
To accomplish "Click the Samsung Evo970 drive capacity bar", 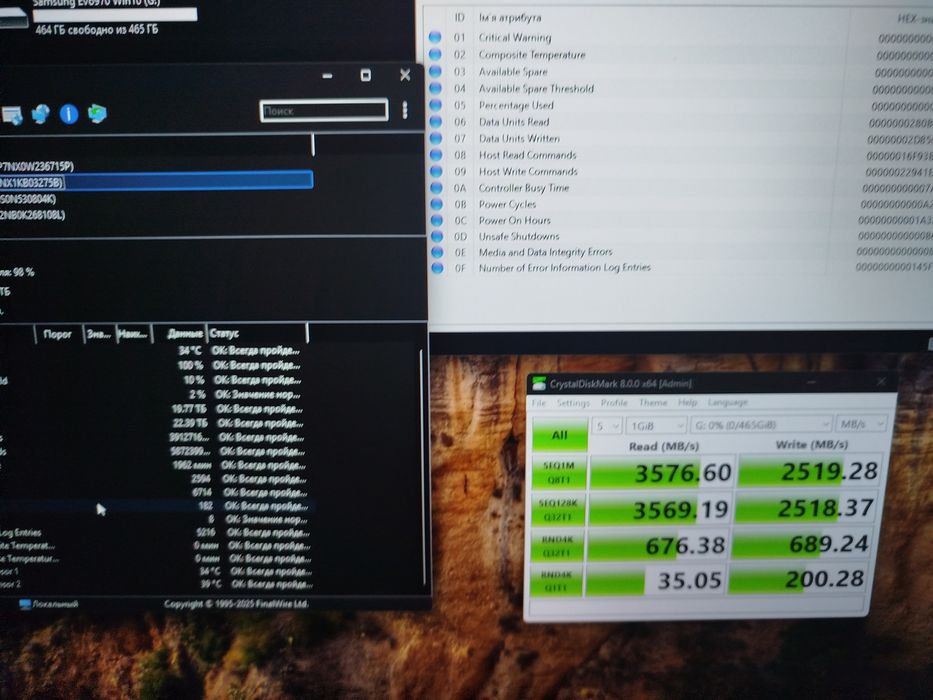I will click(x=115, y=15).
